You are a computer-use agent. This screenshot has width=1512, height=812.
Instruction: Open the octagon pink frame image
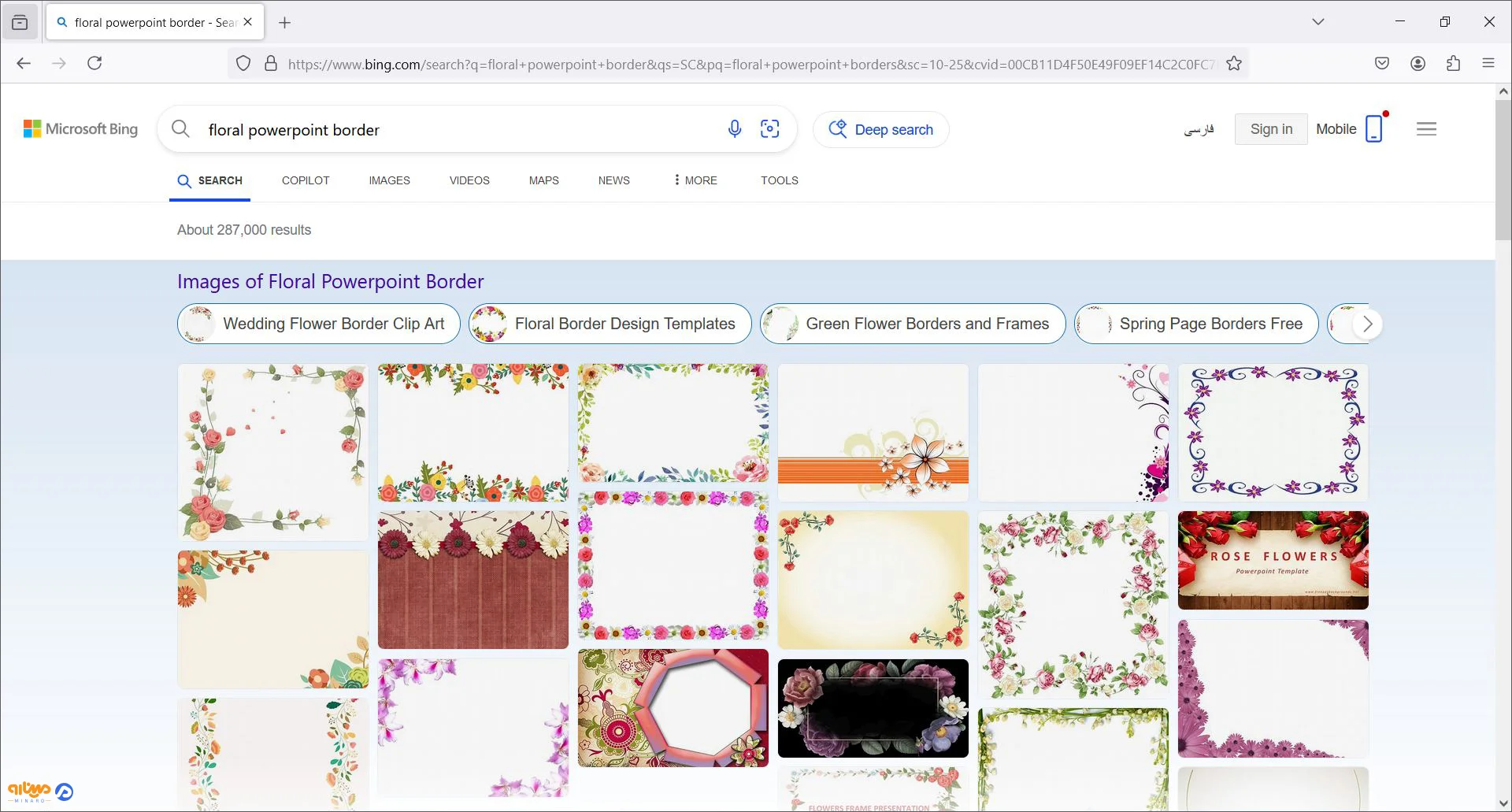click(673, 708)
